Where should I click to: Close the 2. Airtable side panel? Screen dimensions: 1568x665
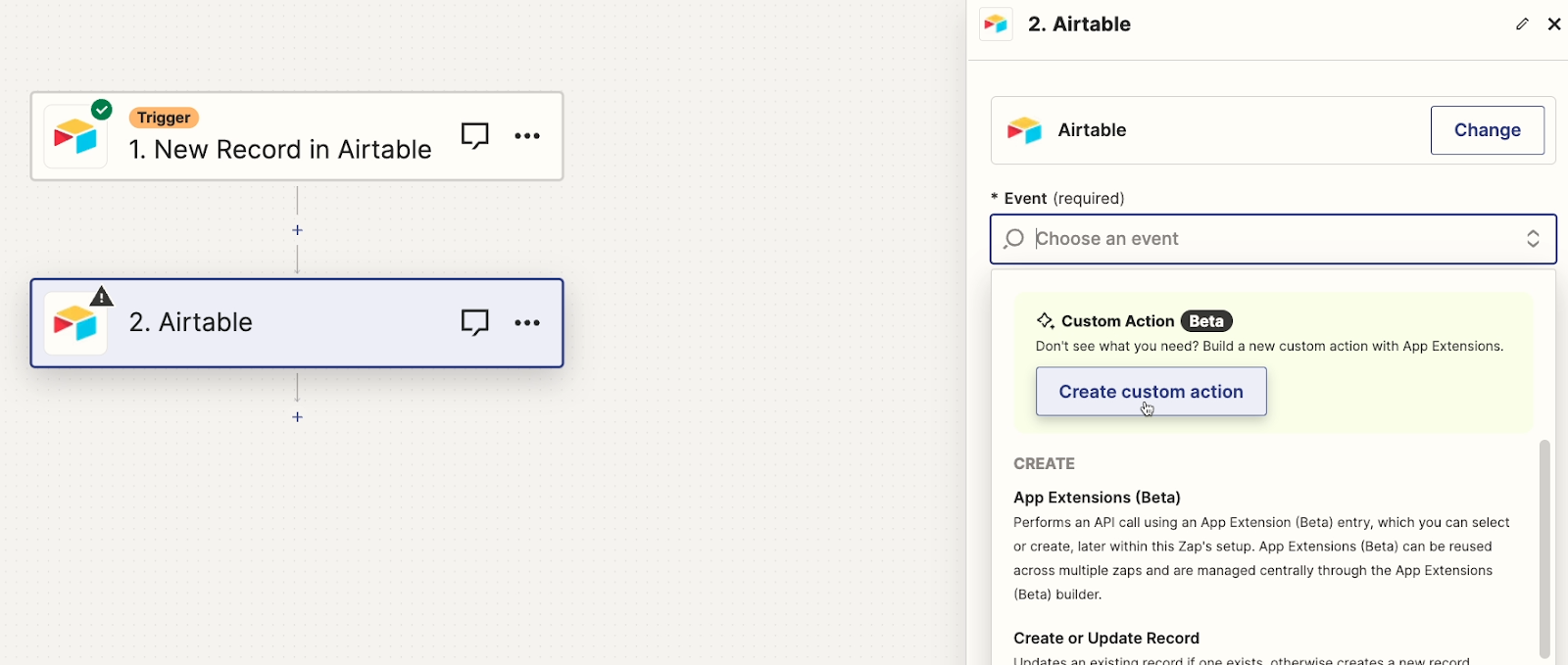coord(1554,24)
